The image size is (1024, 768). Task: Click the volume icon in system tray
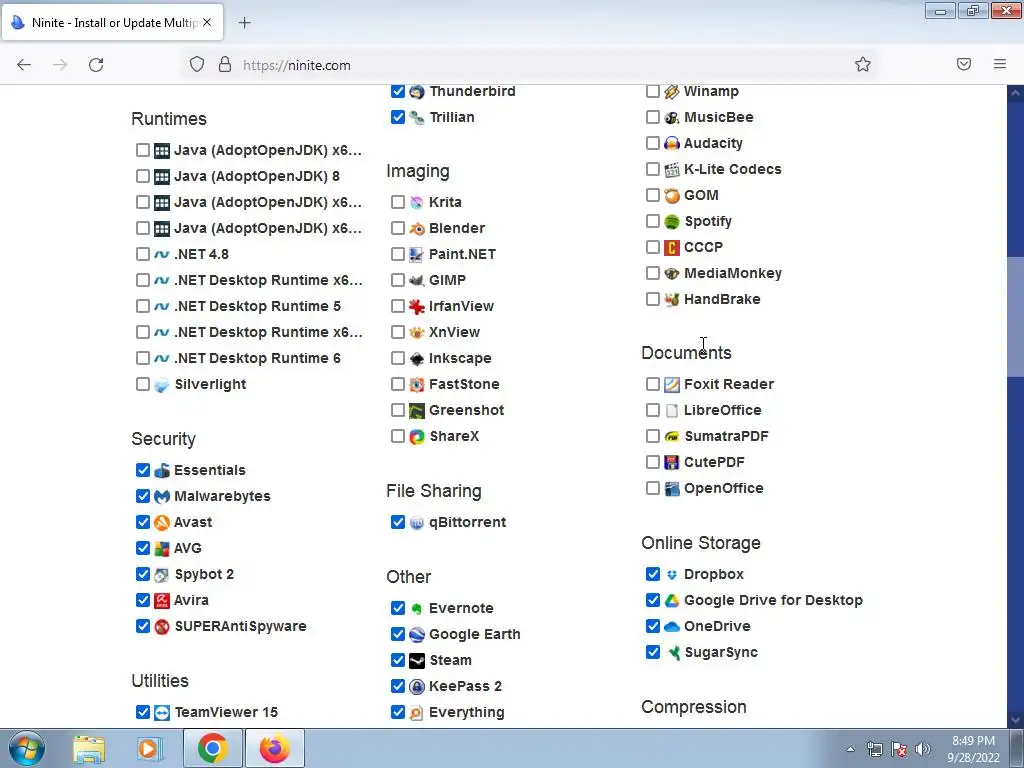click(923, 749)
